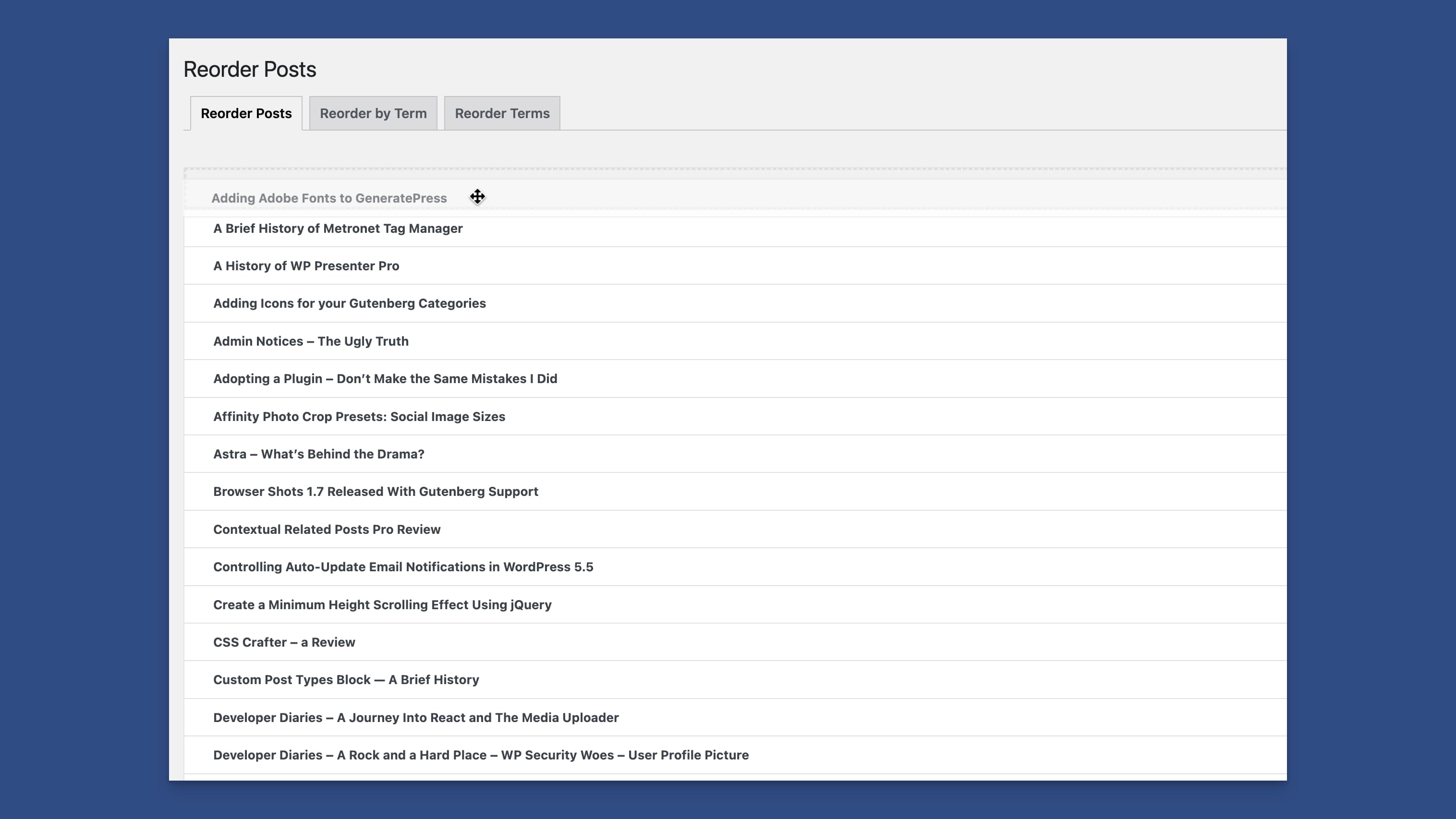Select Browser Shots 1.7 Released post row
Image resolution: width=1456 pixels, height=819 pixels.
click(x=375, y=492)
